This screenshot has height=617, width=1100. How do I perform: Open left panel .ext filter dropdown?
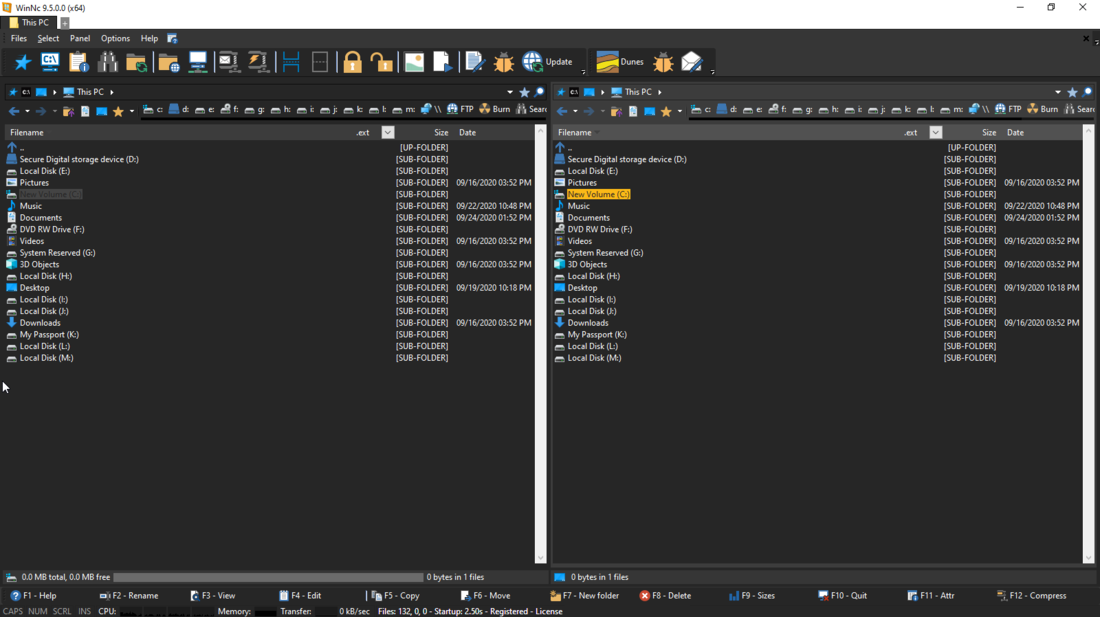click(x=388, y=133)
